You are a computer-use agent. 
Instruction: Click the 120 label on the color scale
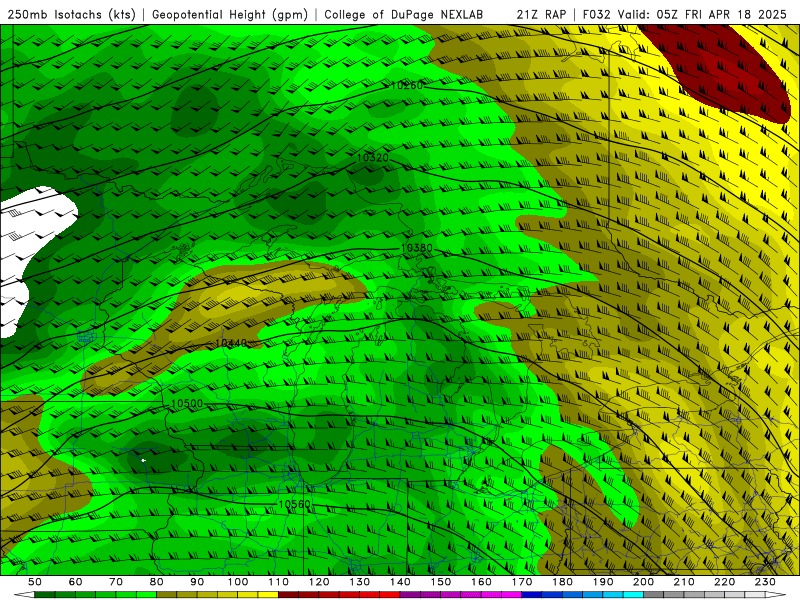pos(319,582)
